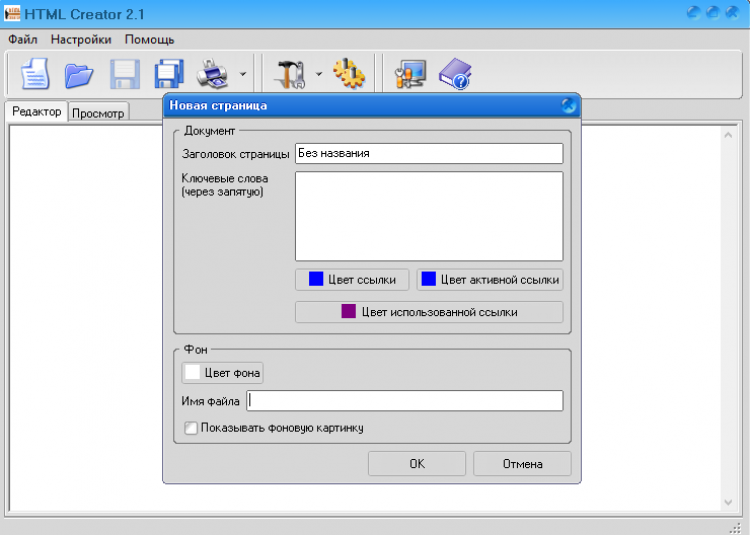Screen dimensions: 750x535
Task: Open the Помощь menu
Action: coord(149,39)
